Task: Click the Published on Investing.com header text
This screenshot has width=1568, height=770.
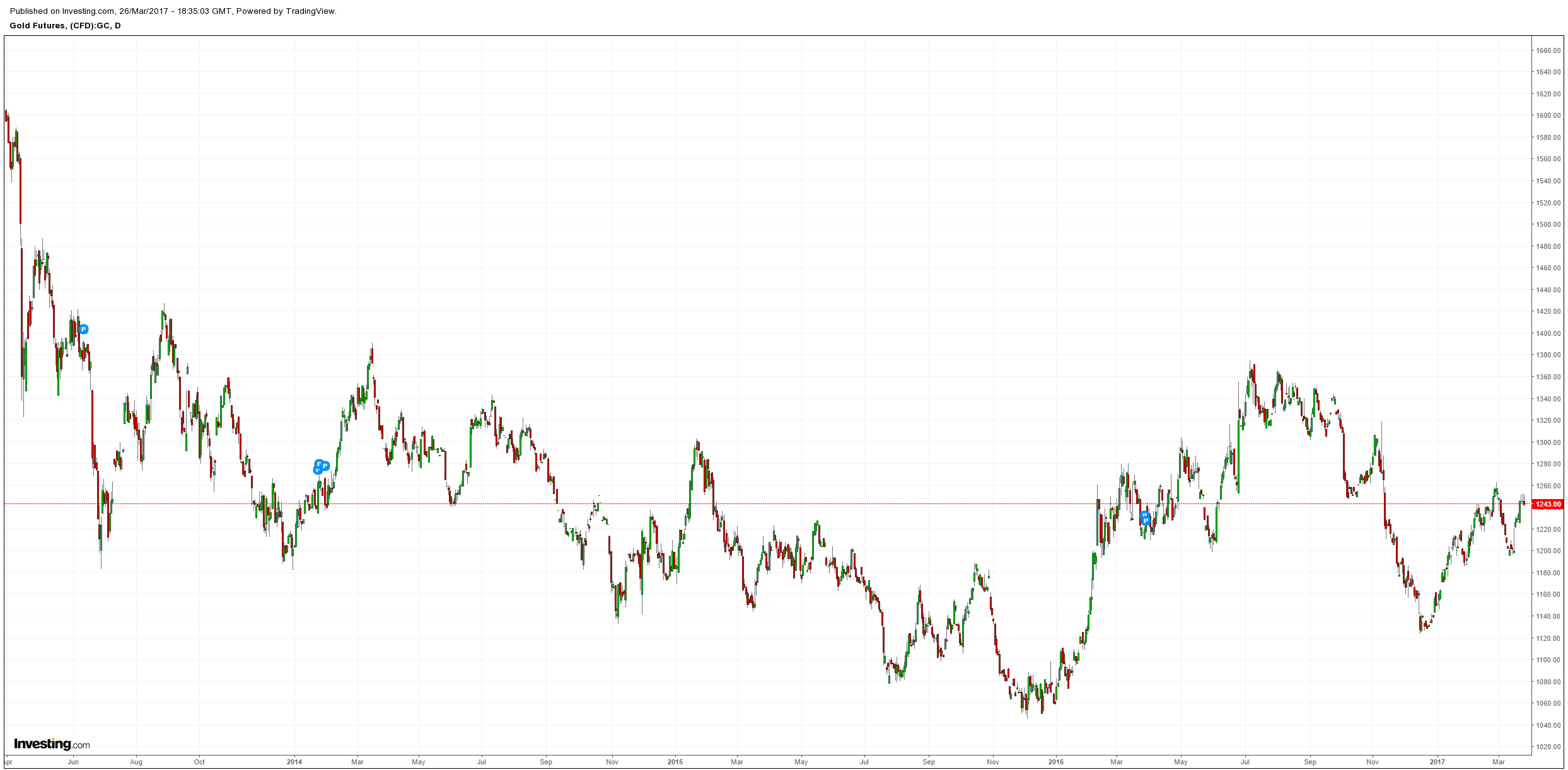Action: 173,11
